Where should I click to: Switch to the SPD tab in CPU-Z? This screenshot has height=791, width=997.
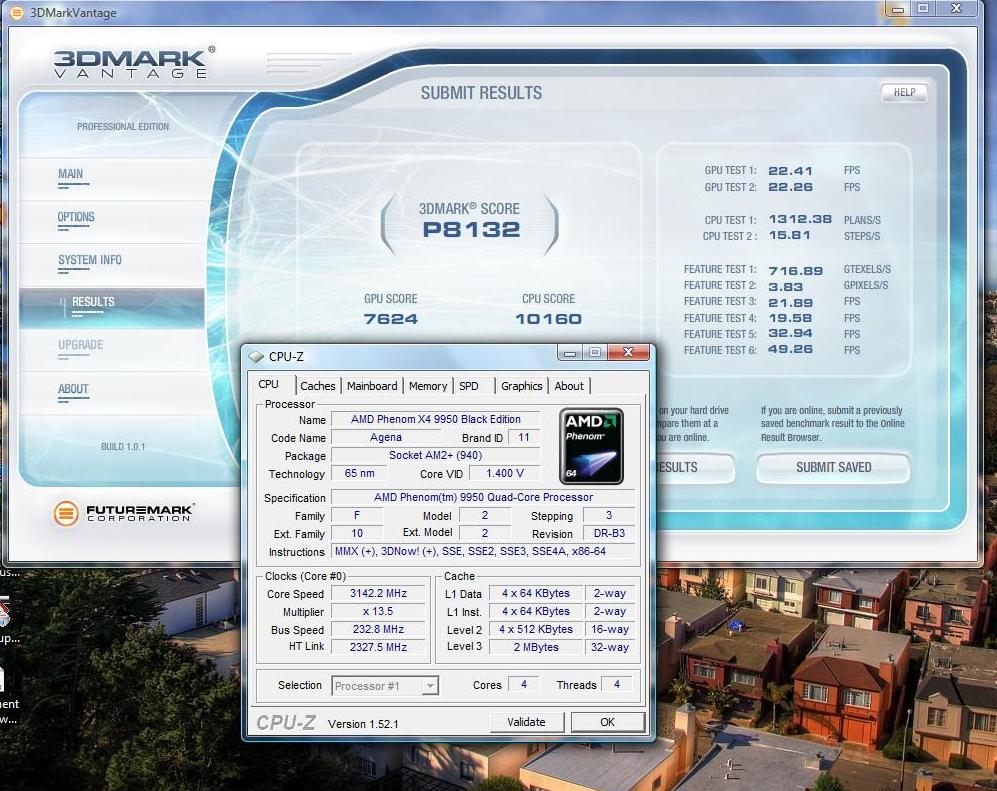469,386
